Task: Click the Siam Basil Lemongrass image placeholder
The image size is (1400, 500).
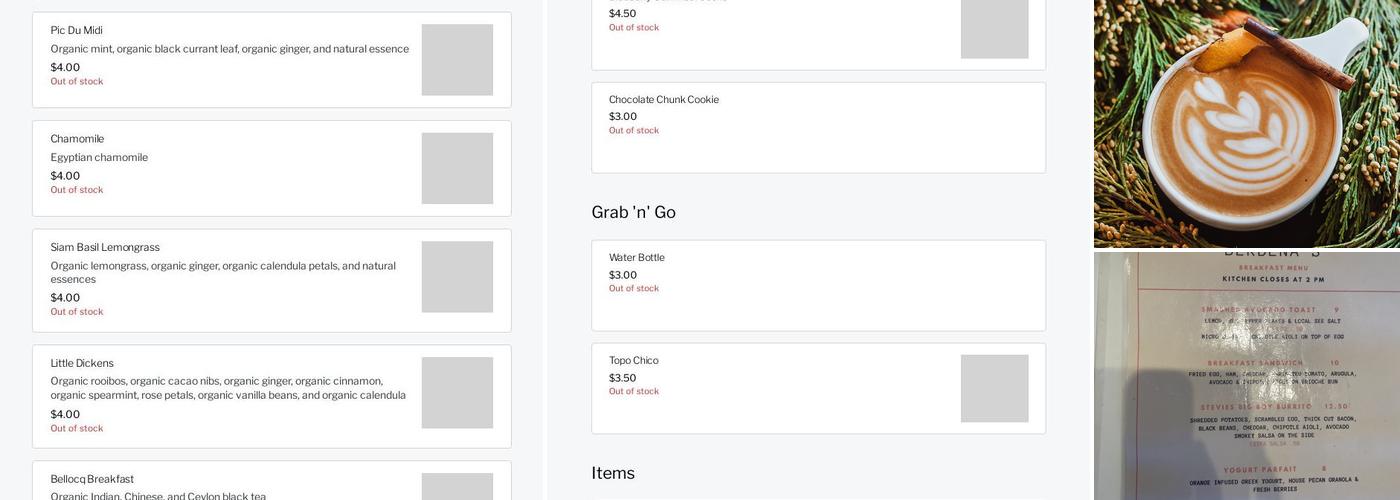Action: (457, 277)
